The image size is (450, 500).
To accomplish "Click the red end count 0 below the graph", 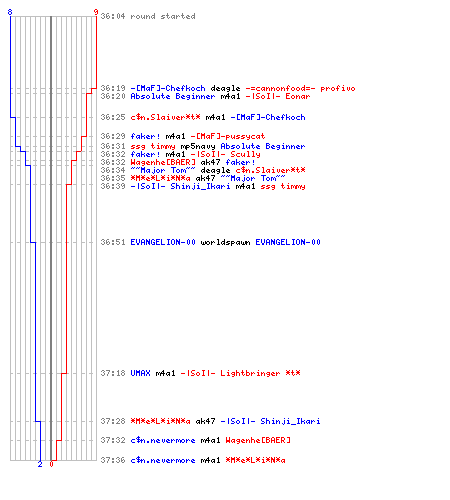I will coord(51,464).
